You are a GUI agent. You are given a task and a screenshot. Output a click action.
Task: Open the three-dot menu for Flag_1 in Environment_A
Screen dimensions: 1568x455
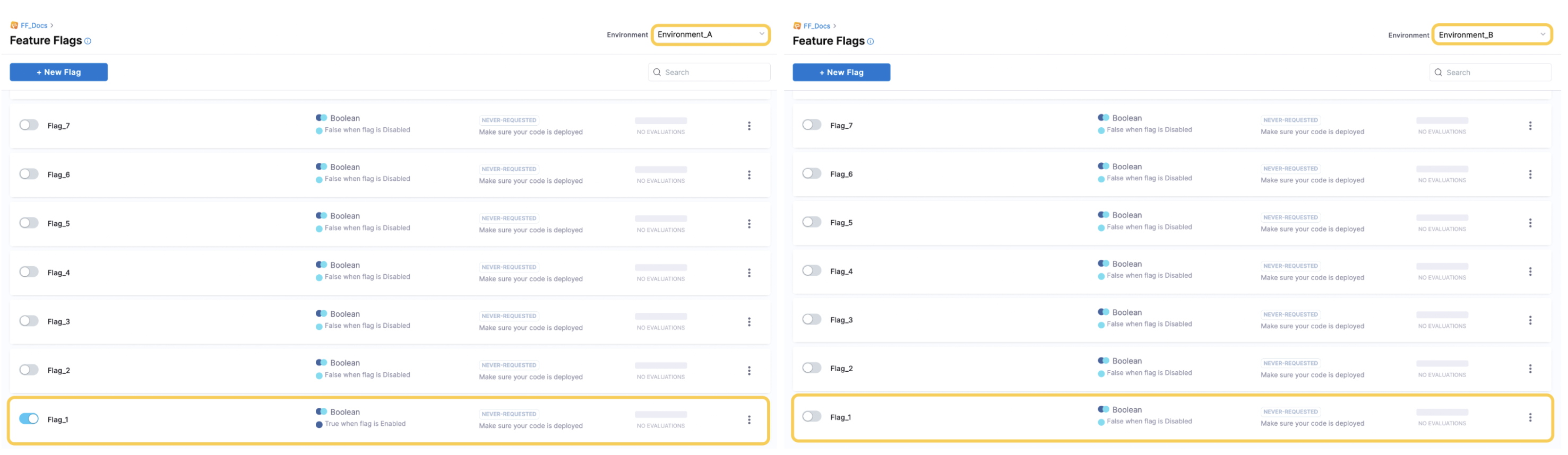click(x=748, y=419)
